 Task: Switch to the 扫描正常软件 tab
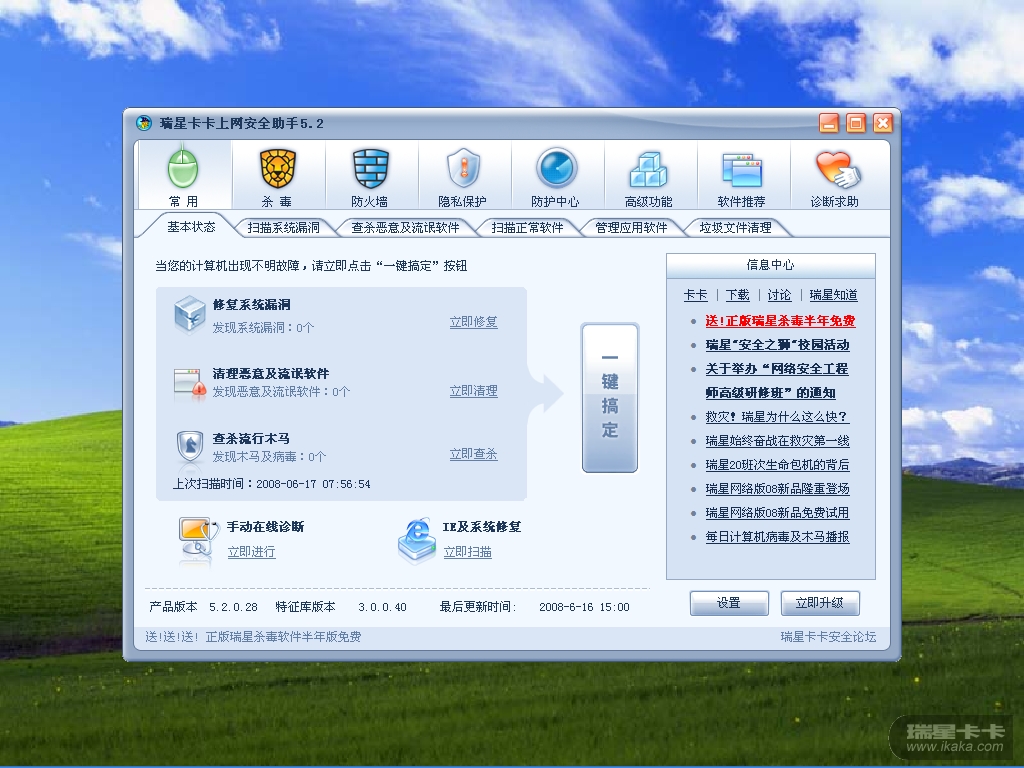click(x=527, y=227)
